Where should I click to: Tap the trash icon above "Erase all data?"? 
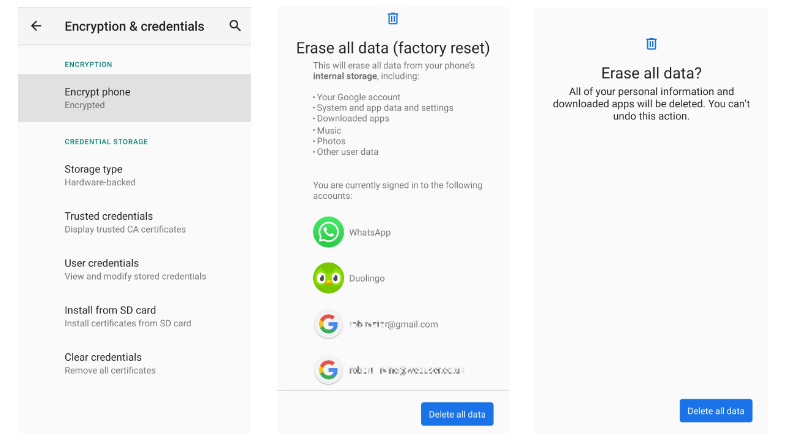(651, 44)
